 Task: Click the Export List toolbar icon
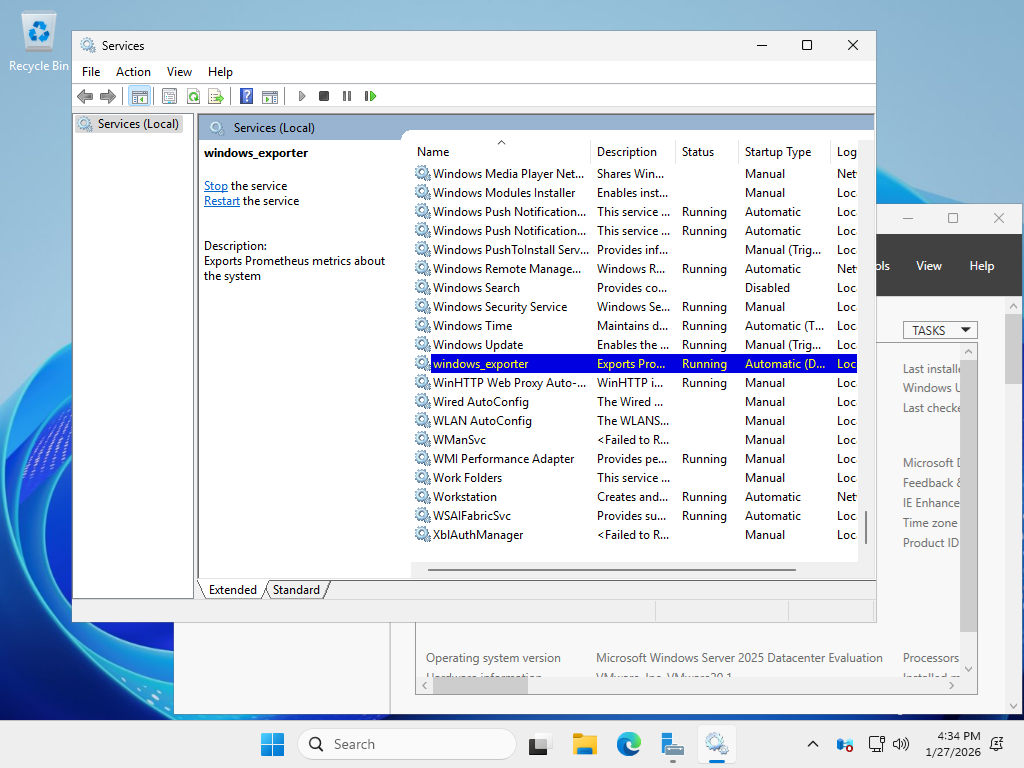pyautogui.click(x=216, y=96)
